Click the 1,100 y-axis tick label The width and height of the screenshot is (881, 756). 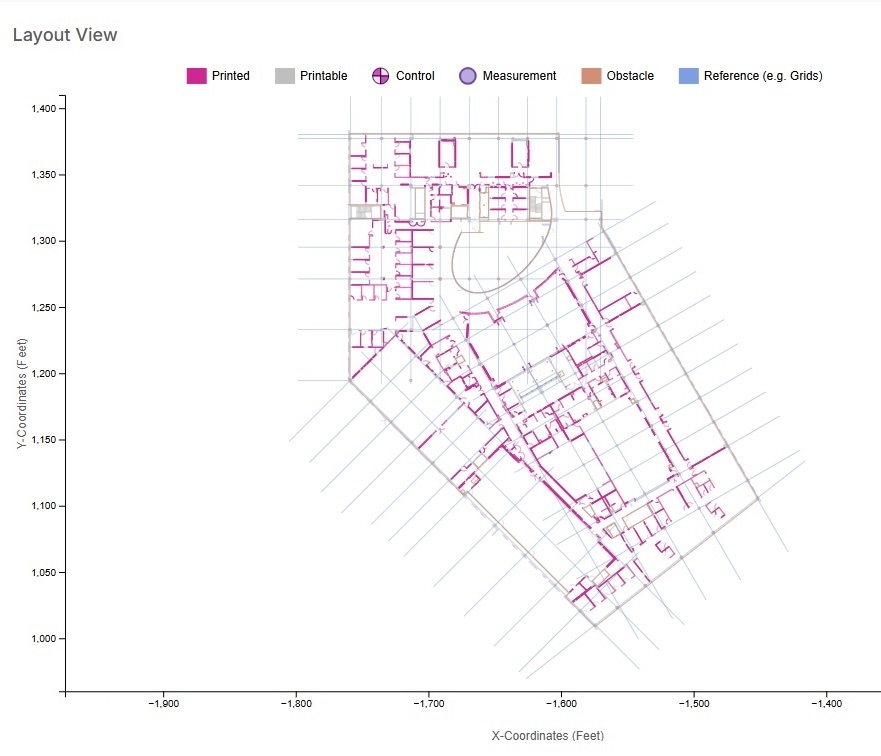pos(44,505)
